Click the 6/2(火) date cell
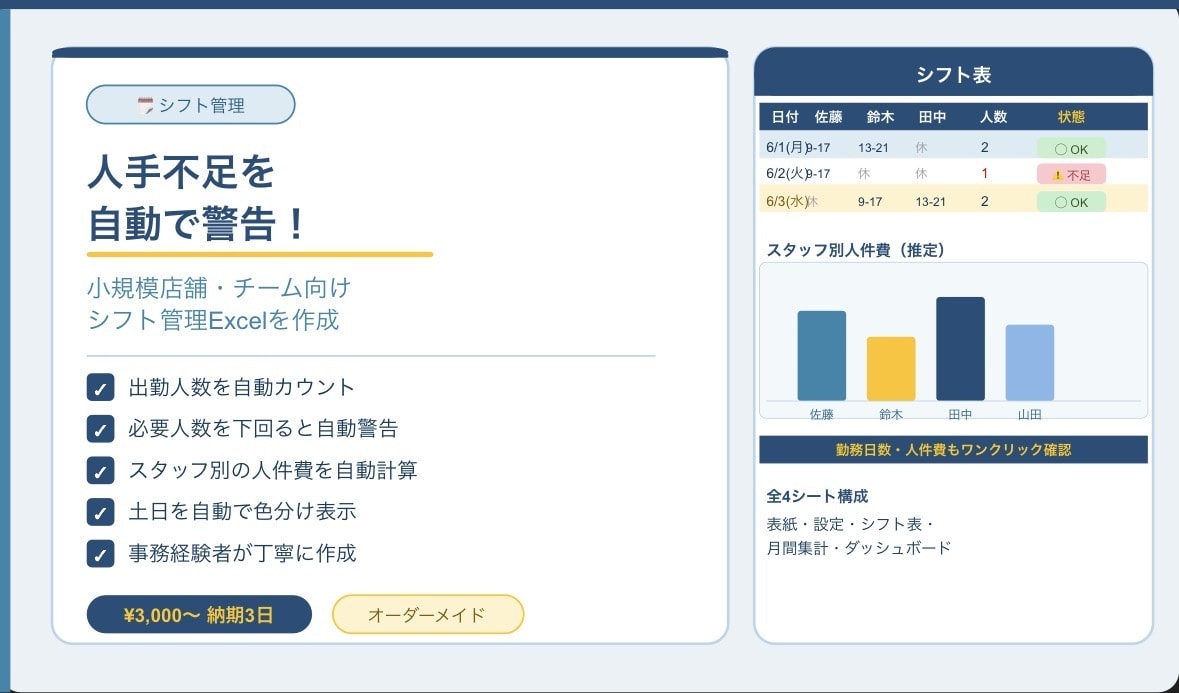Image resolution: width=1179 pixels, height=693 pixels. tap(787, 174)
